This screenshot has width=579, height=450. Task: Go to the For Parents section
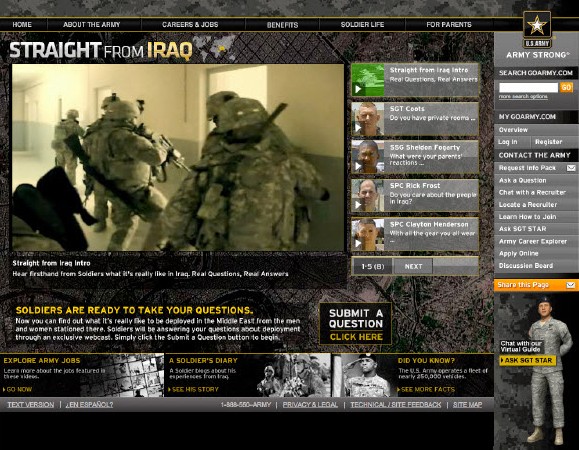pyautogui.click(x=449, y=25)
